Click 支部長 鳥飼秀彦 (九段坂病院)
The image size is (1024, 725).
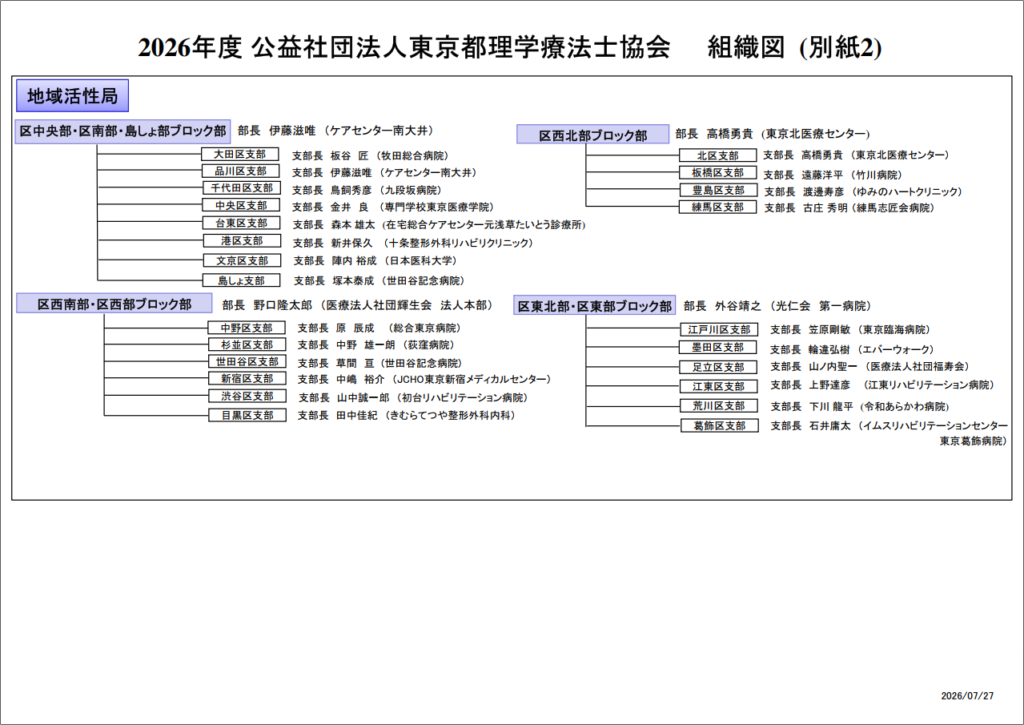click(x=367, y=190)
